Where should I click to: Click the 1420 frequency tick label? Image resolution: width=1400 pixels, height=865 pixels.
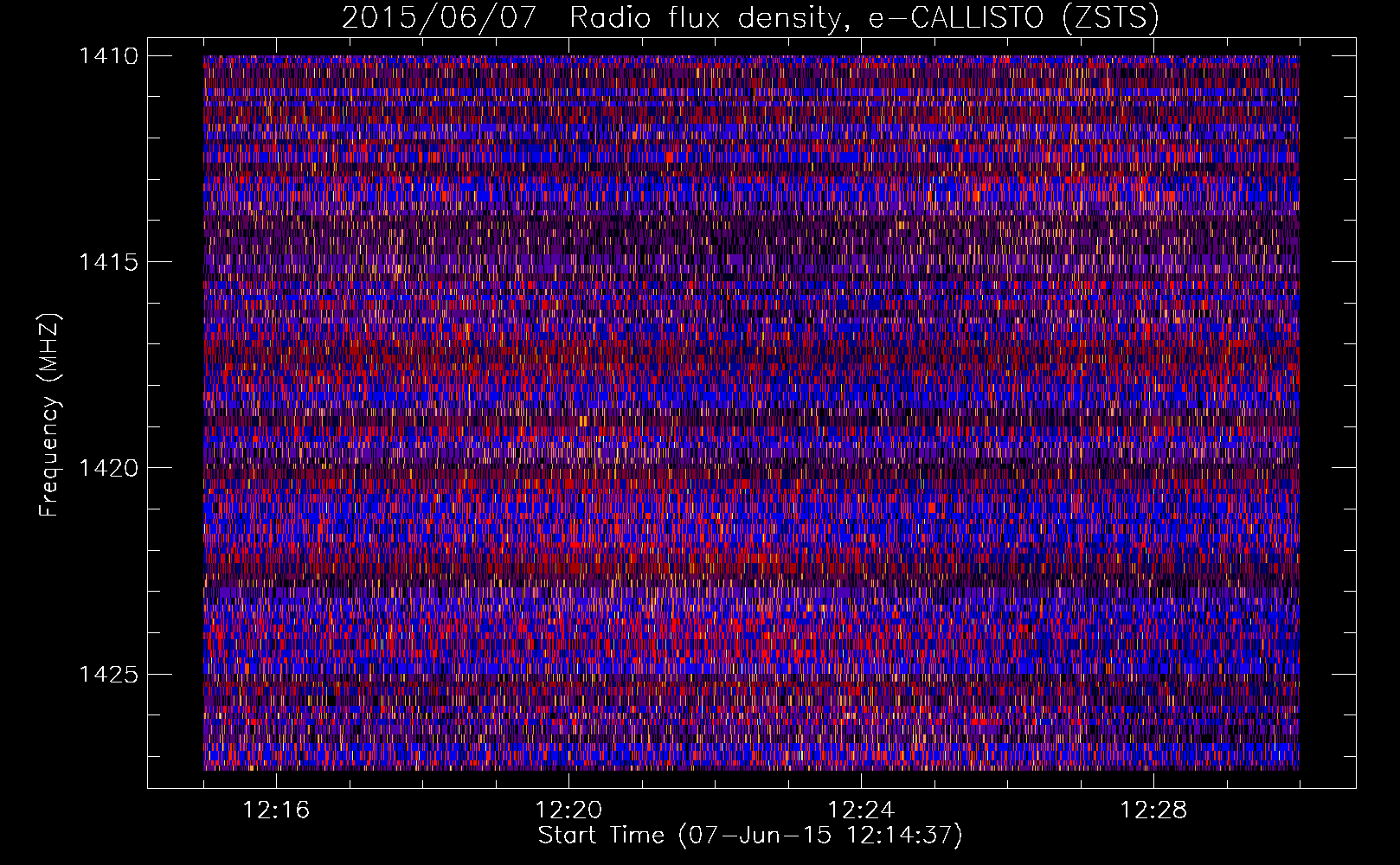[108, 468]
